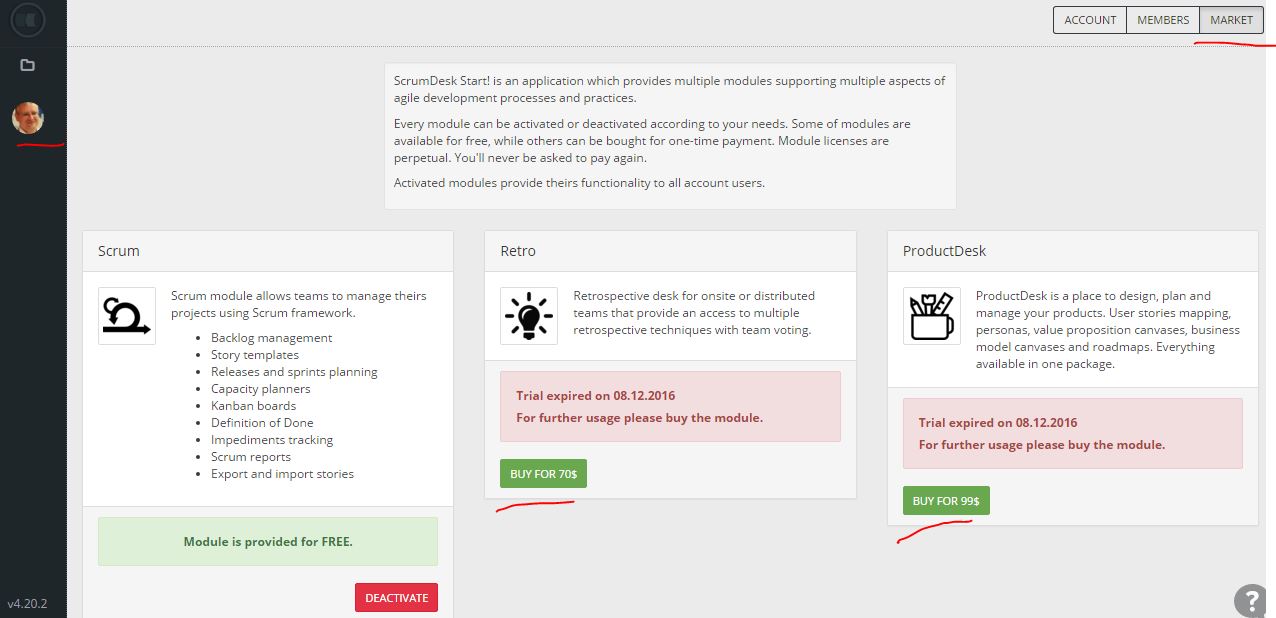
Task: Click 'Export and import stories' item
Action: click(x=282, y=474)
